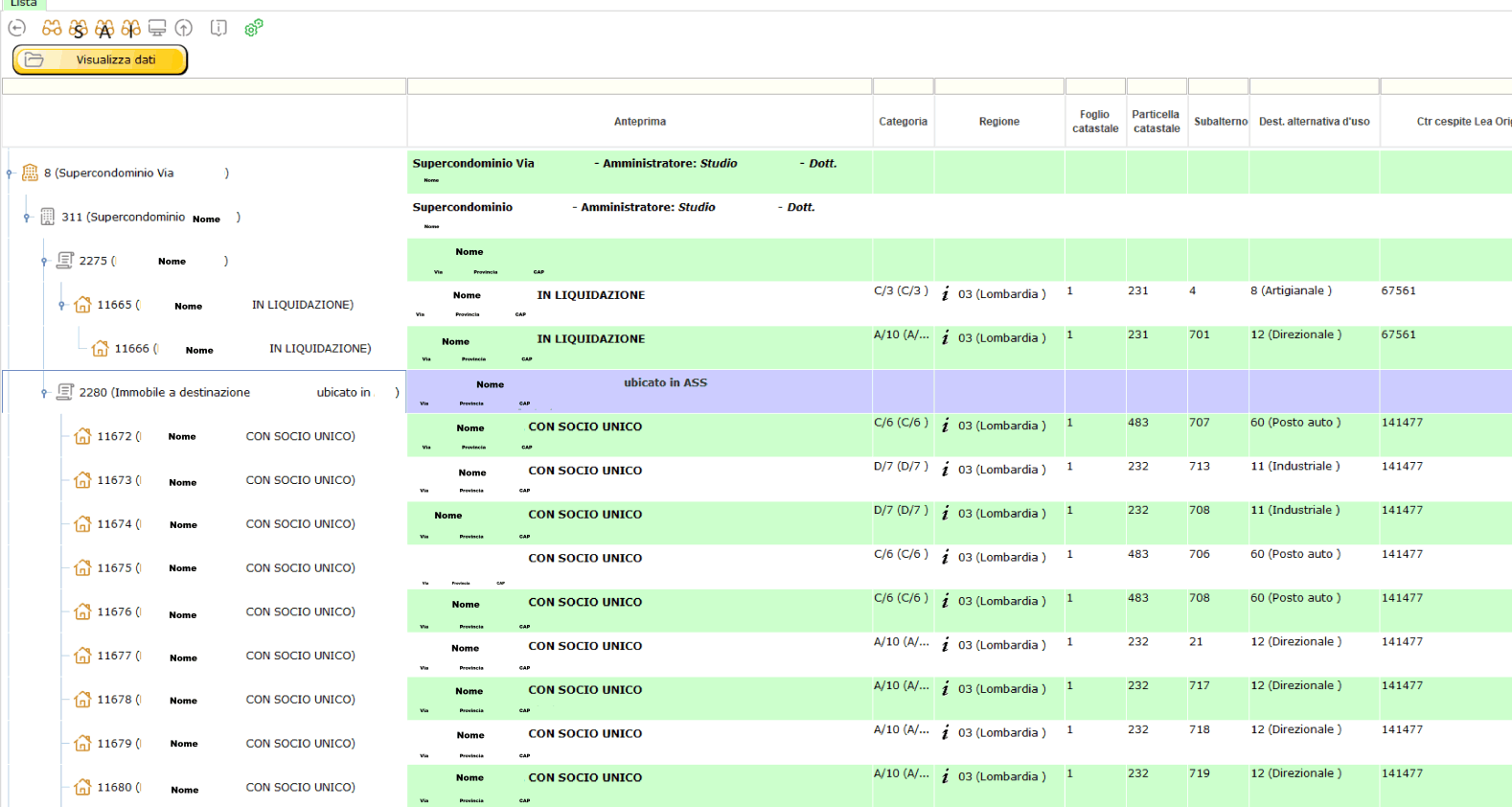Collapse tree node 311 Supercondominio
The image size is (1512, 807).
[x=27, y=218]
